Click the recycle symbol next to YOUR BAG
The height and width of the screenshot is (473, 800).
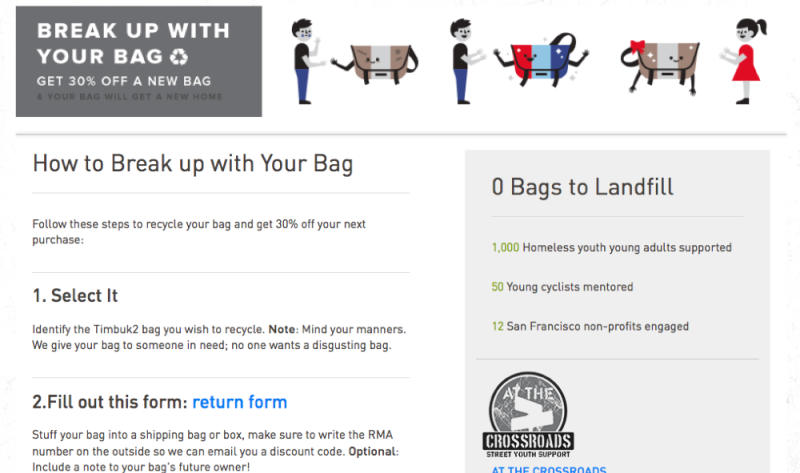179,57
